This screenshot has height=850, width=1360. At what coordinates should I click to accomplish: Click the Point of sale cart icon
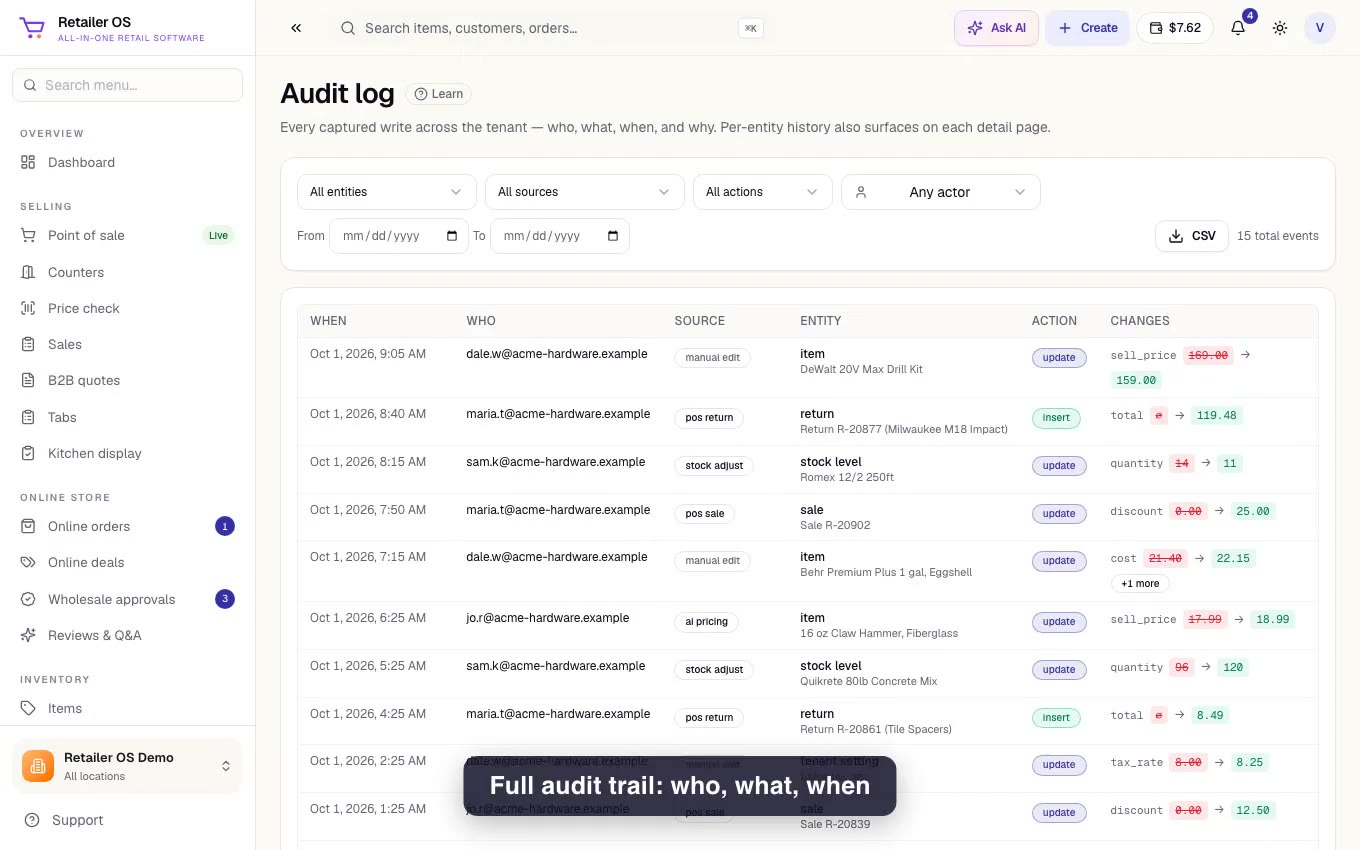click(28, 235)
